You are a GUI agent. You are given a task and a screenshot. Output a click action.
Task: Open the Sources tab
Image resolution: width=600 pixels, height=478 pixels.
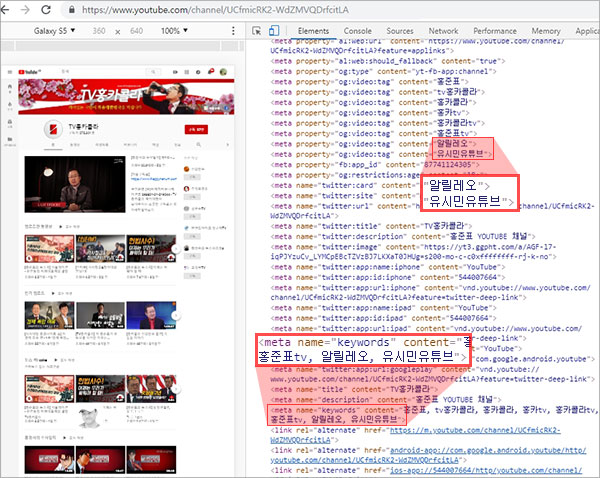click(399, 31)
